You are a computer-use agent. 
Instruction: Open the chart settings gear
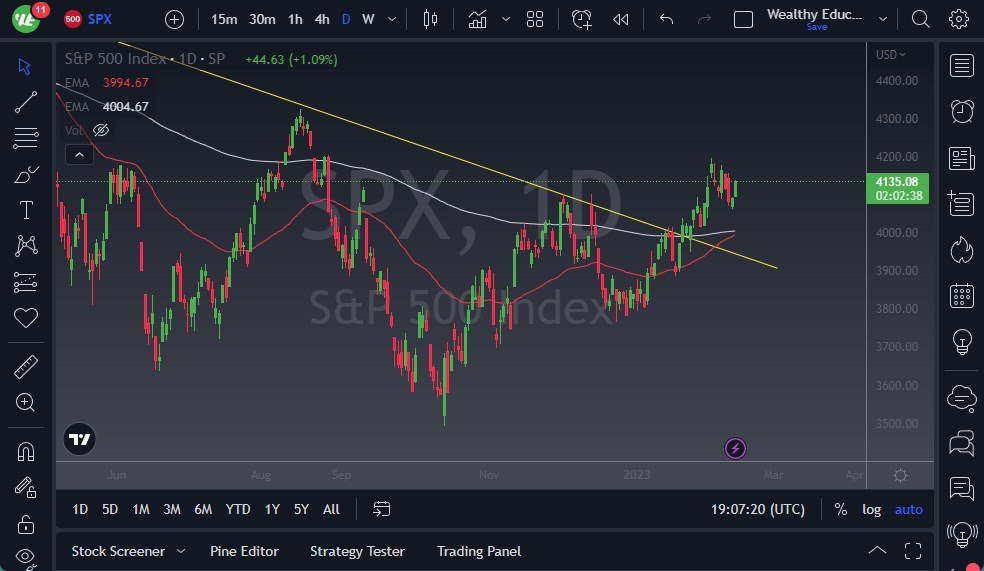point(958,19)
